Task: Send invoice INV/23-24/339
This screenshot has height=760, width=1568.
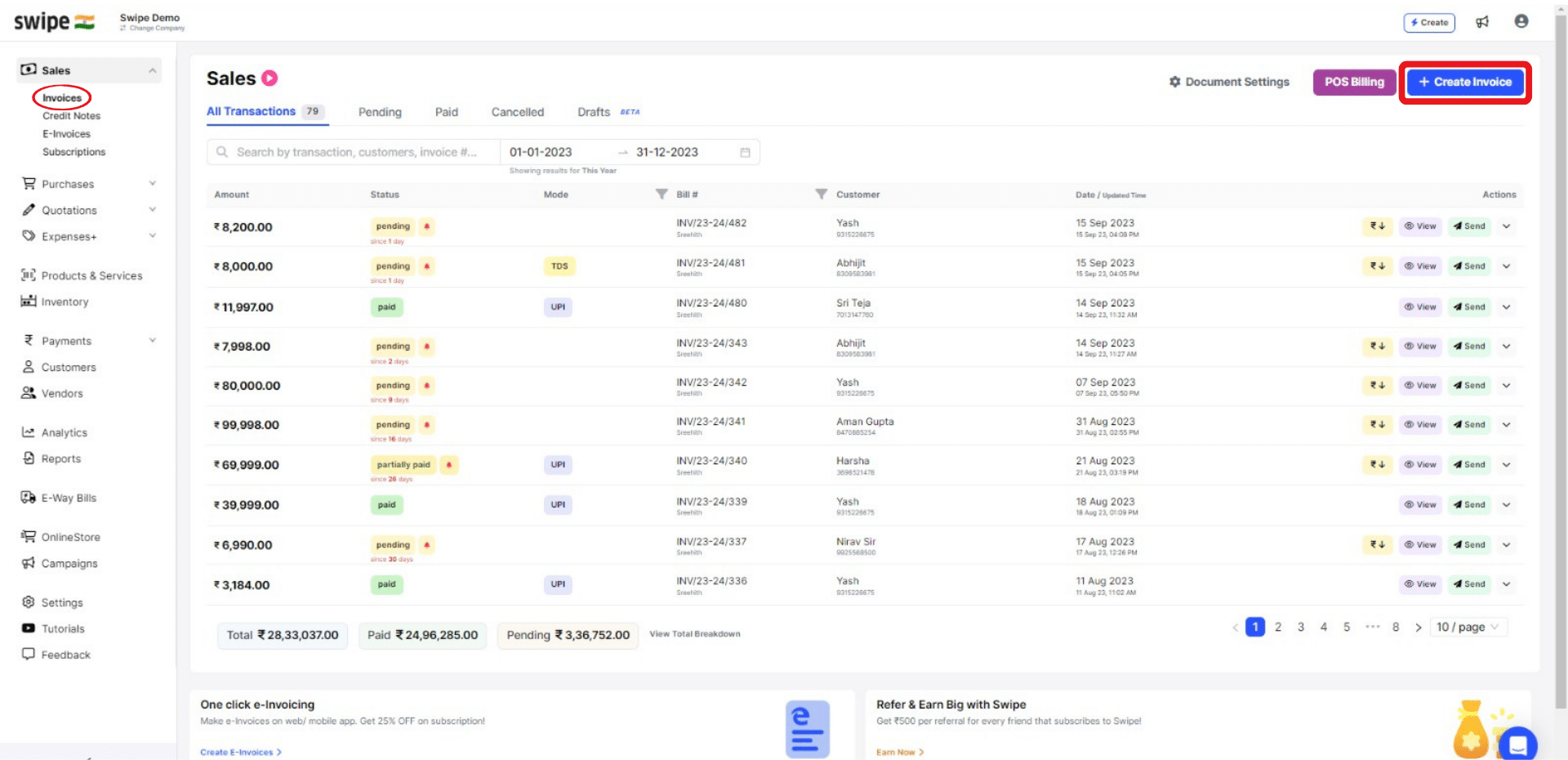Action: pyautogui.click(x=1469, y=504)
